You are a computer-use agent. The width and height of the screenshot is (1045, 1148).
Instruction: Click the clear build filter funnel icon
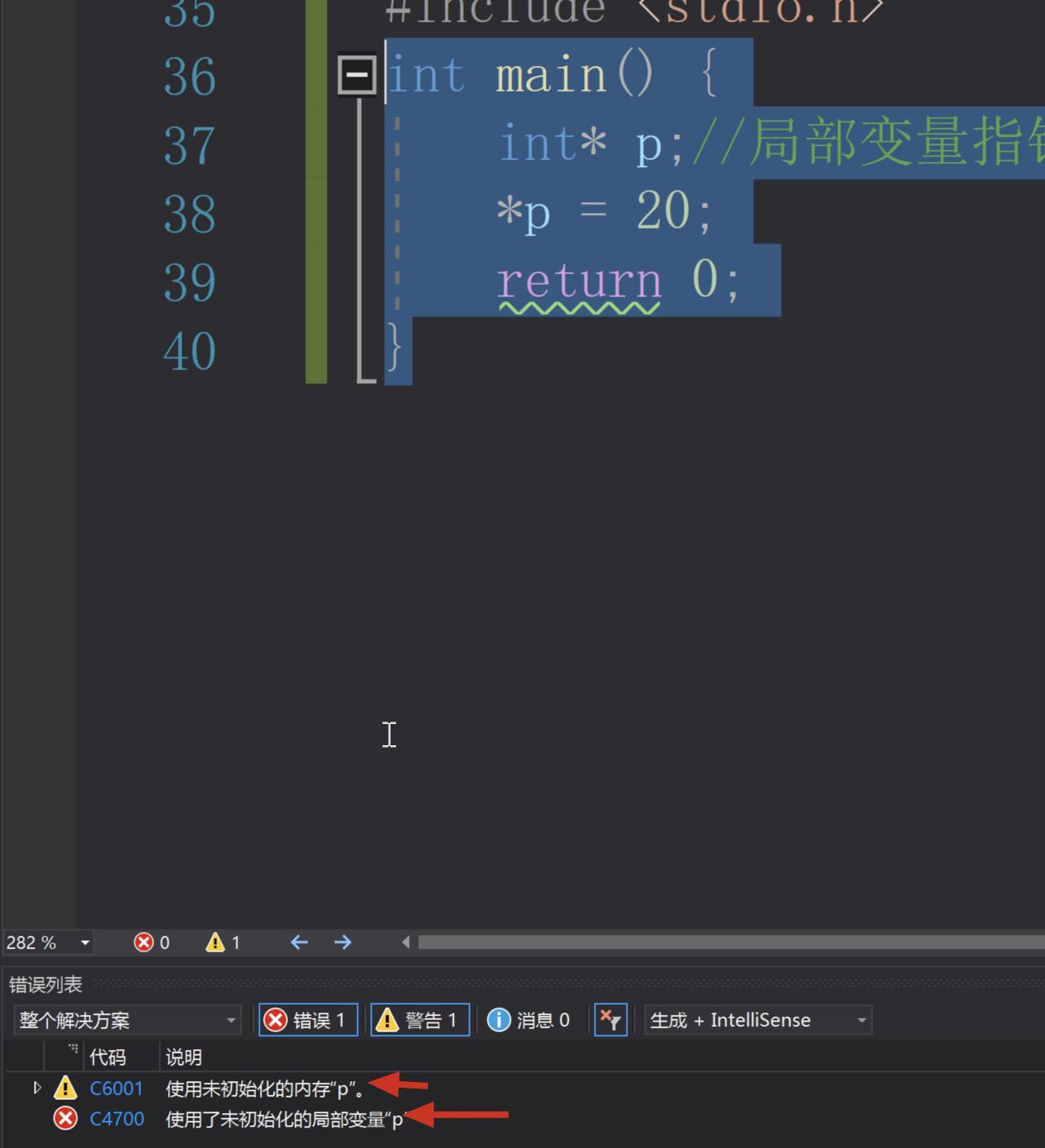click(x=611, y=1020)
